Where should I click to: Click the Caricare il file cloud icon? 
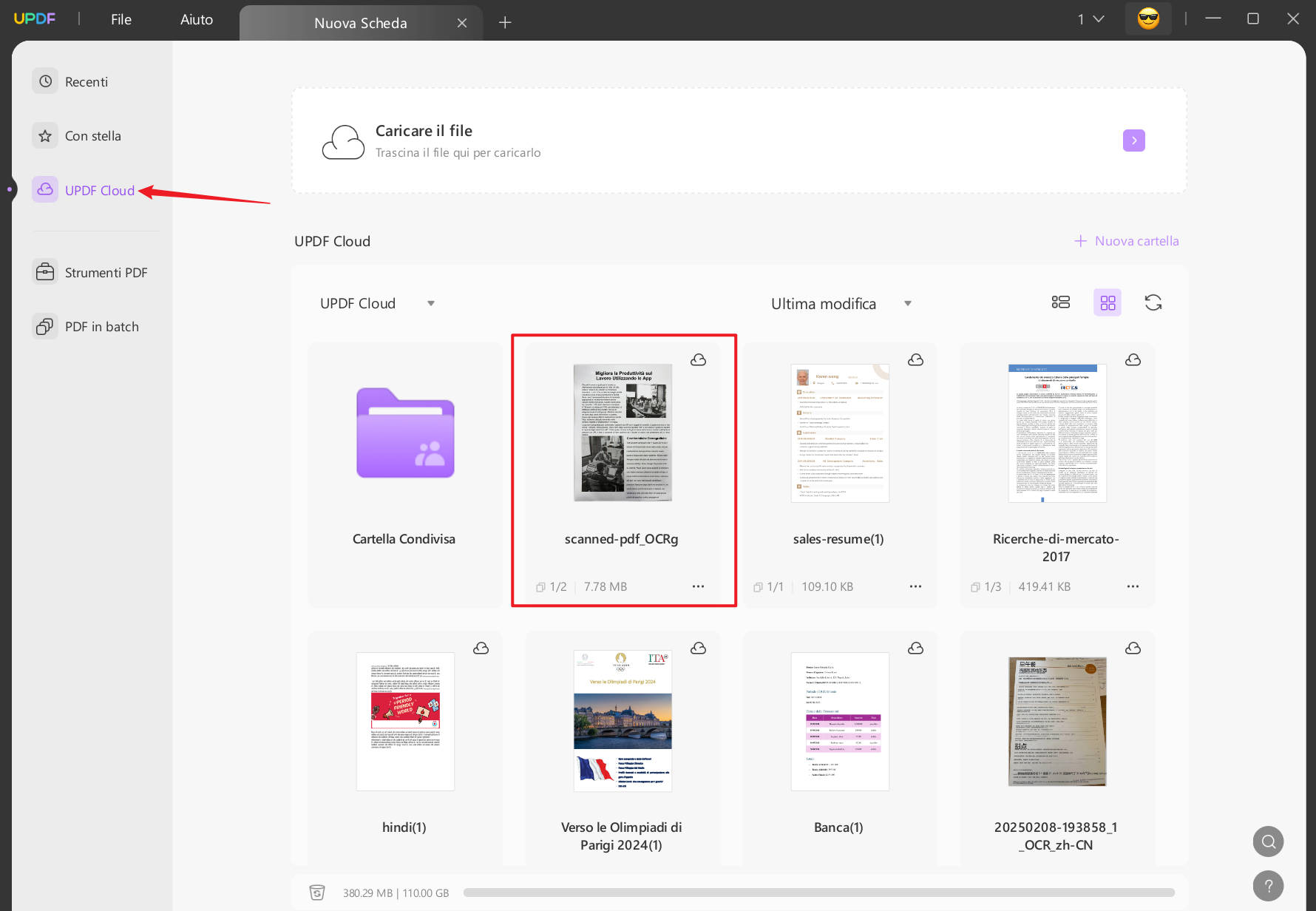pyautogui.click(x=343, y=141)
